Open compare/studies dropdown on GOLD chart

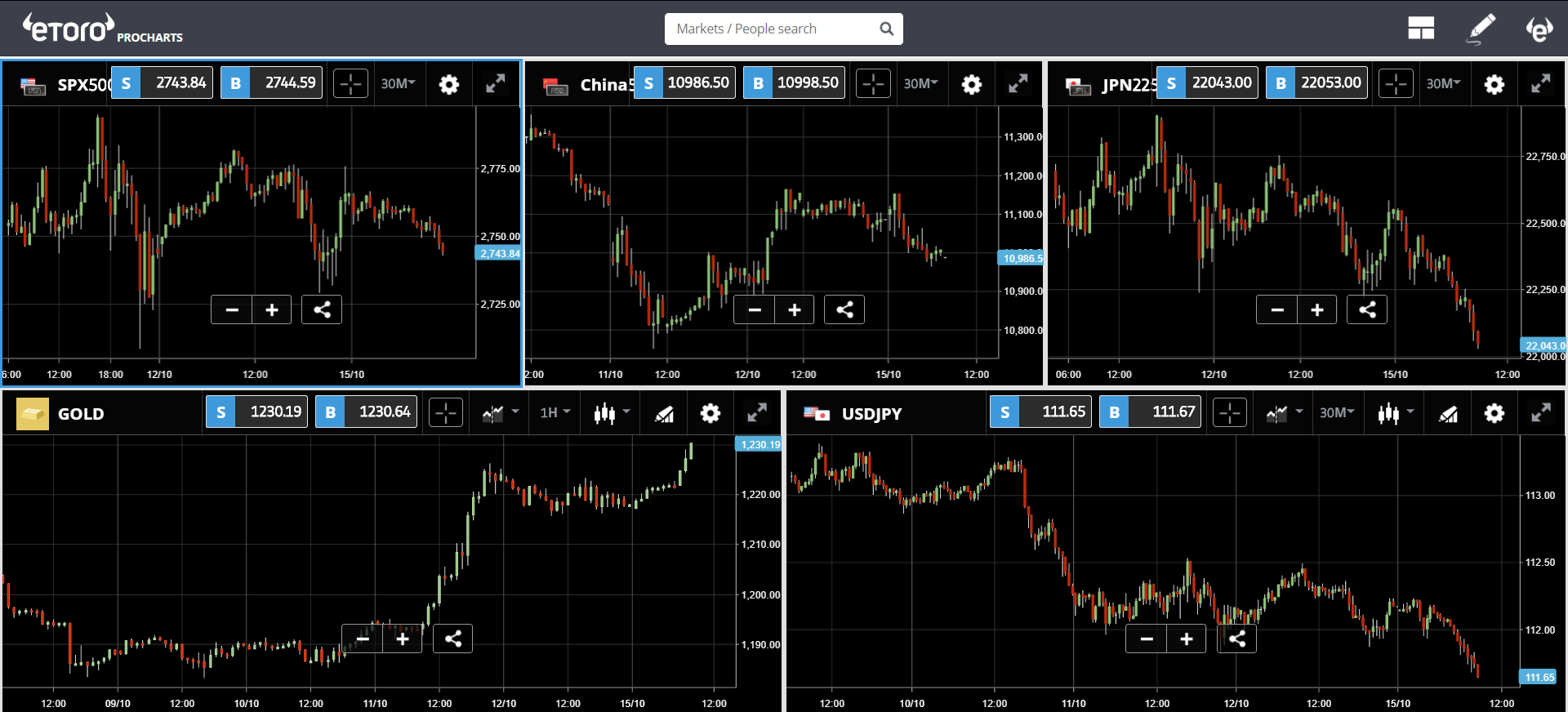pos(501,413)
